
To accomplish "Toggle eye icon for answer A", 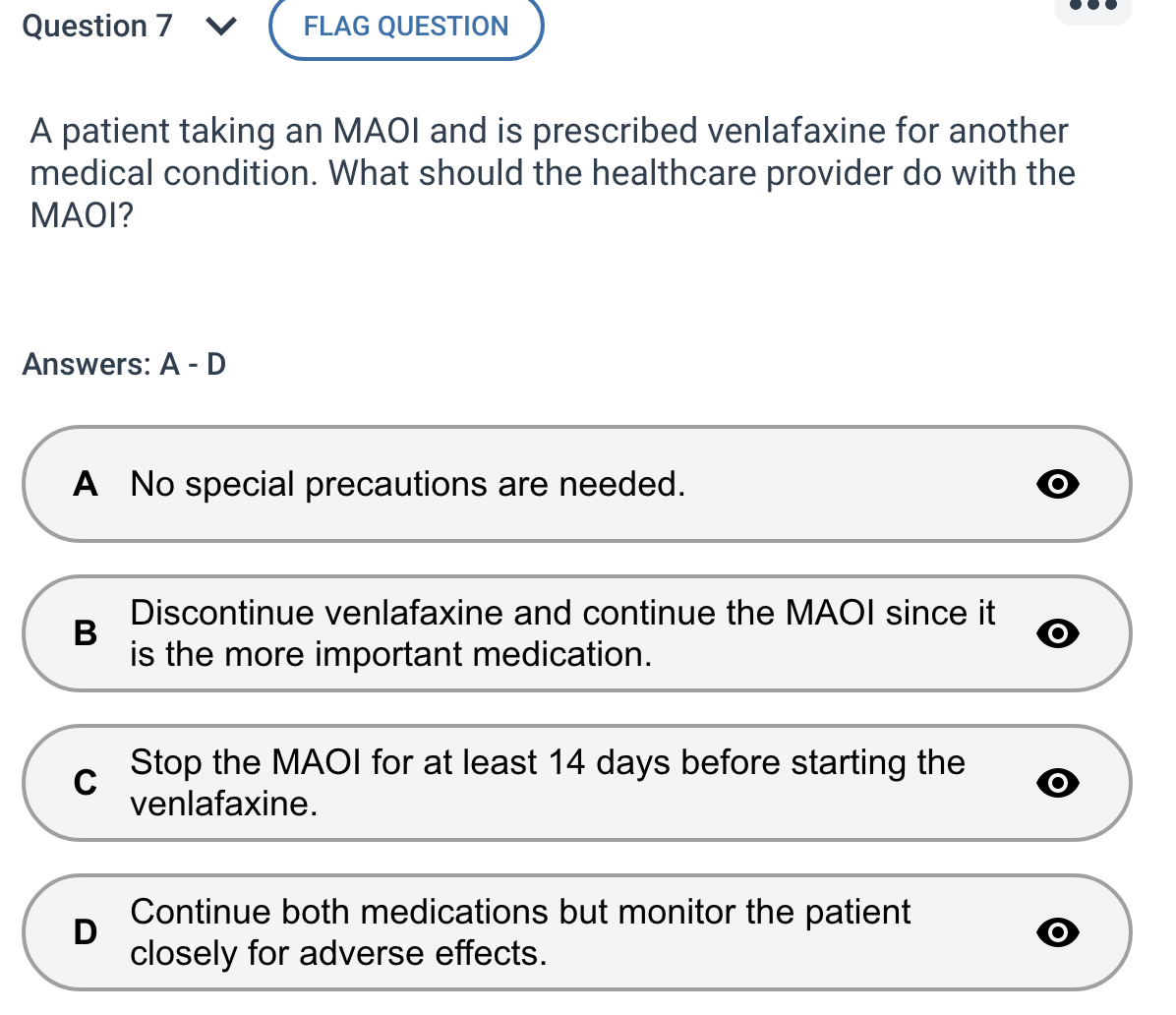I will (1058, 484).
